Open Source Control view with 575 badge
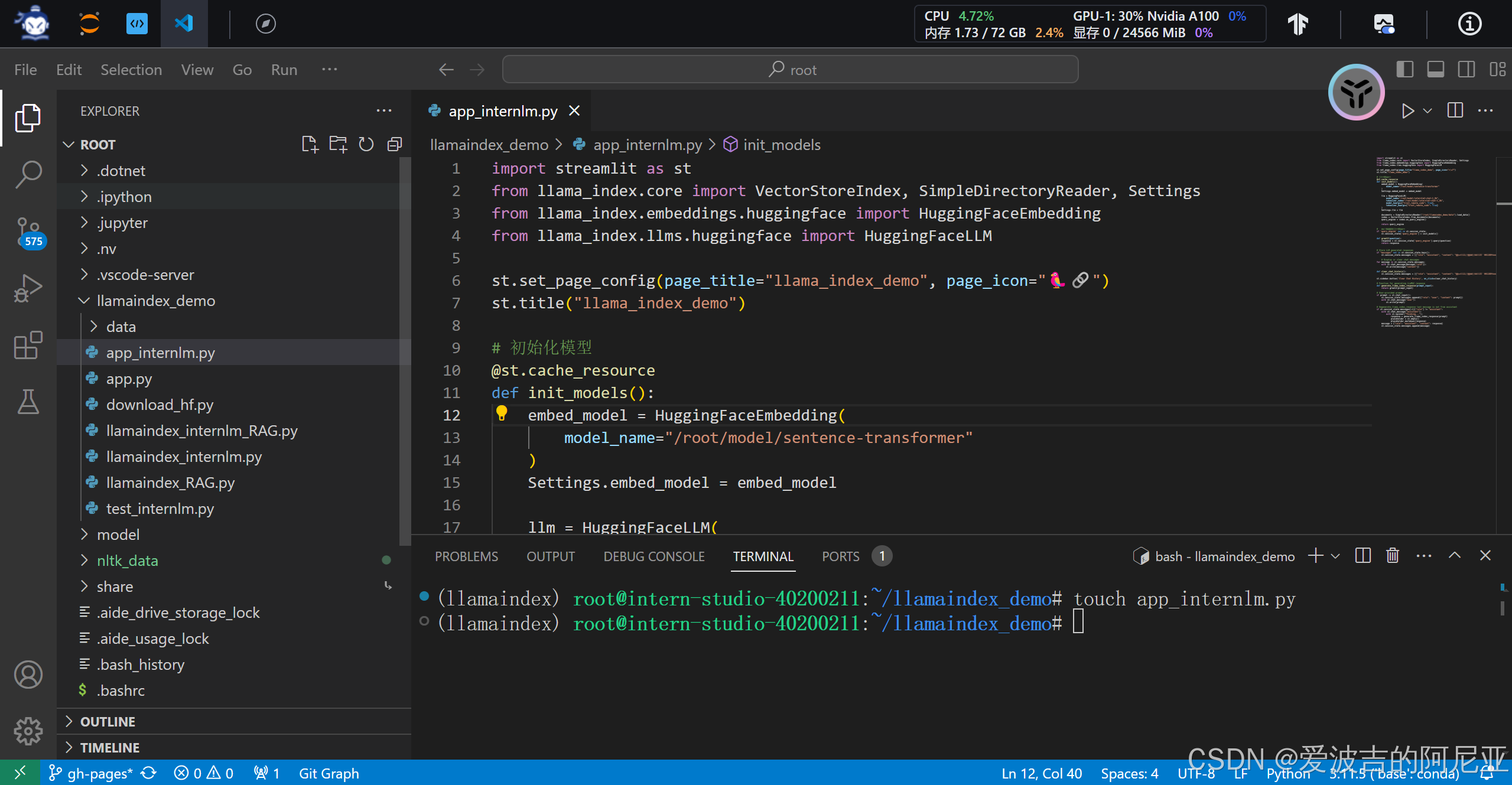 click(x=28, y=232)
